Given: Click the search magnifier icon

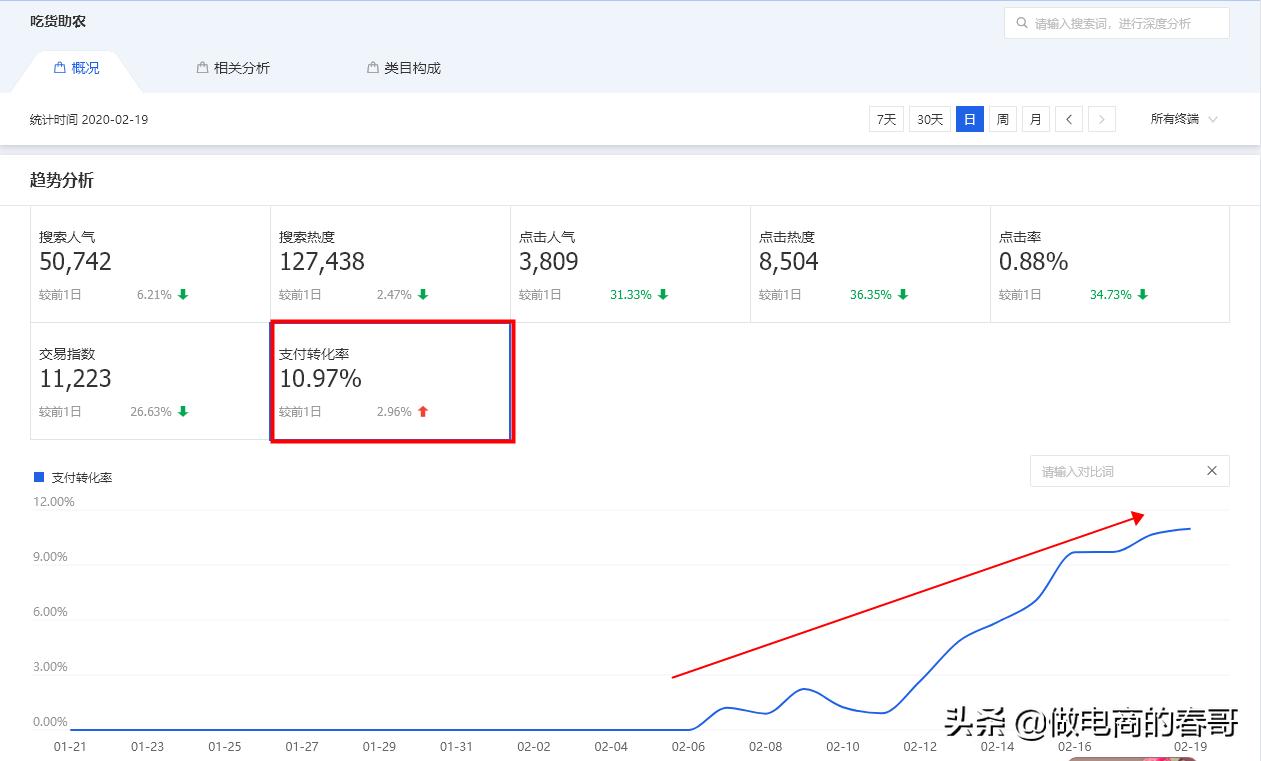Looking at the screenshot, I should click(1021, 22).
